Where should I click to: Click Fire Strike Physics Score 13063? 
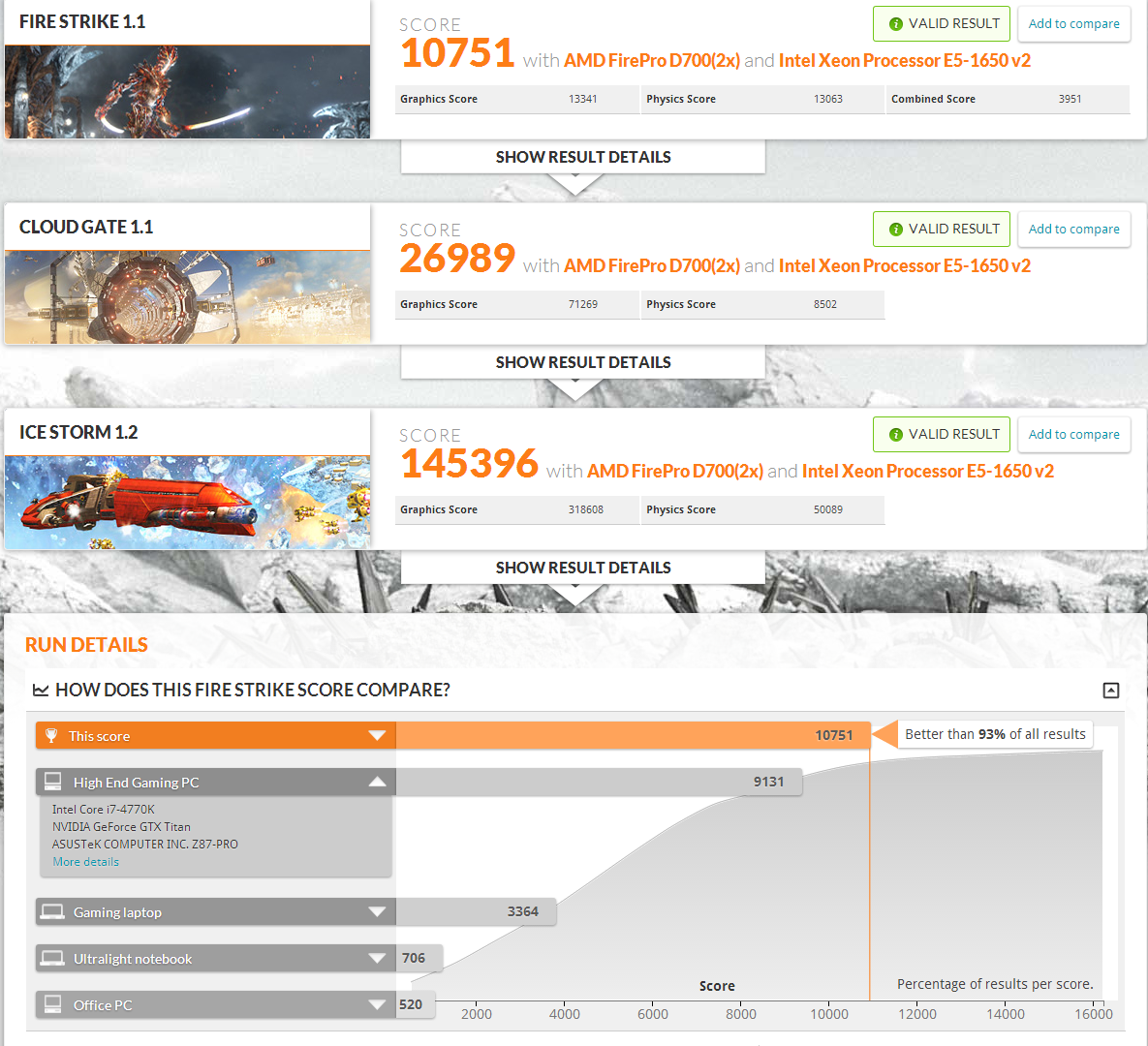[x=762, y=100]
